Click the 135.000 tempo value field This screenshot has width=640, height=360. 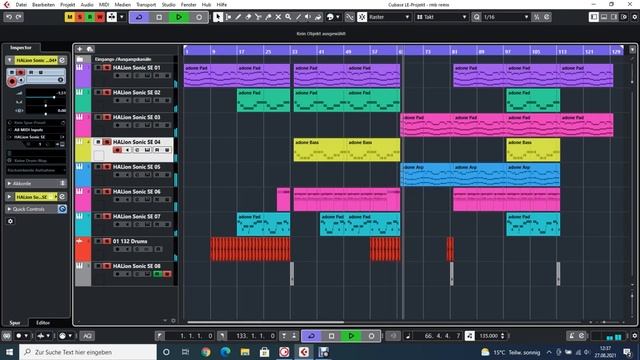pyautogui.click(x=489, y=336)
